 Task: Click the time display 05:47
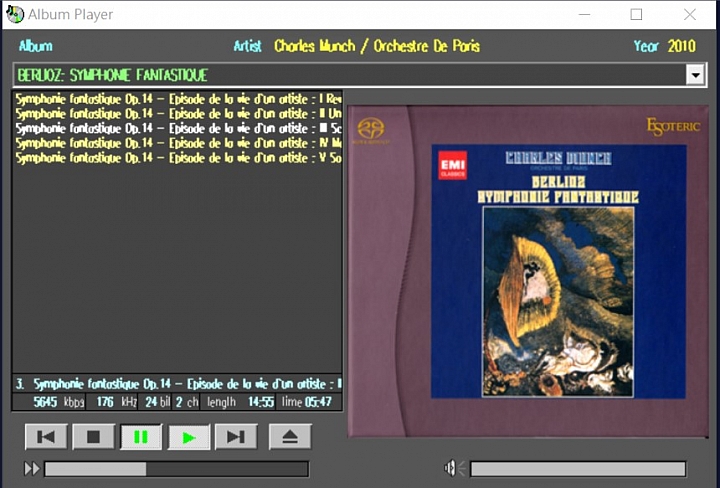(x=318, y=402)
